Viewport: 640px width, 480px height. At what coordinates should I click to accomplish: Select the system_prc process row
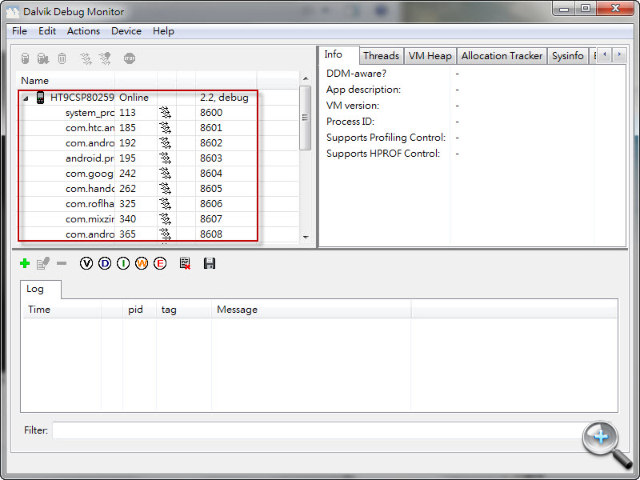click(158, 113)
